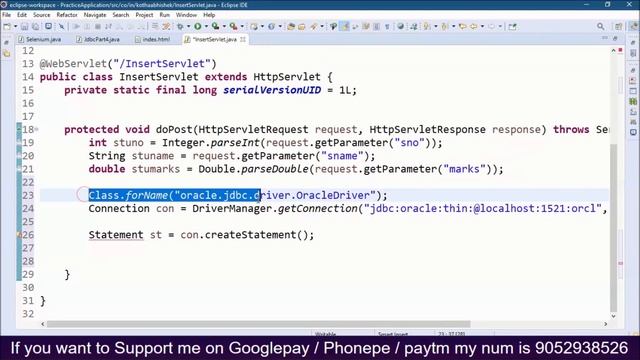Toggle the Pin Editor toolbar button
Viewport: 640px width, 360px height.
(x=512, y=27)
